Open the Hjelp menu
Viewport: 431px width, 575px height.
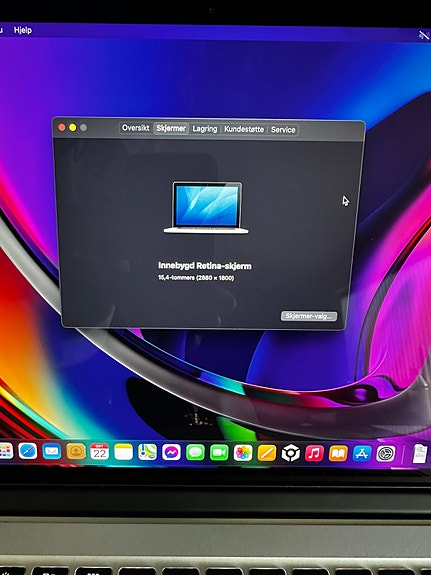pyautogui.click(x=23, y=30)
